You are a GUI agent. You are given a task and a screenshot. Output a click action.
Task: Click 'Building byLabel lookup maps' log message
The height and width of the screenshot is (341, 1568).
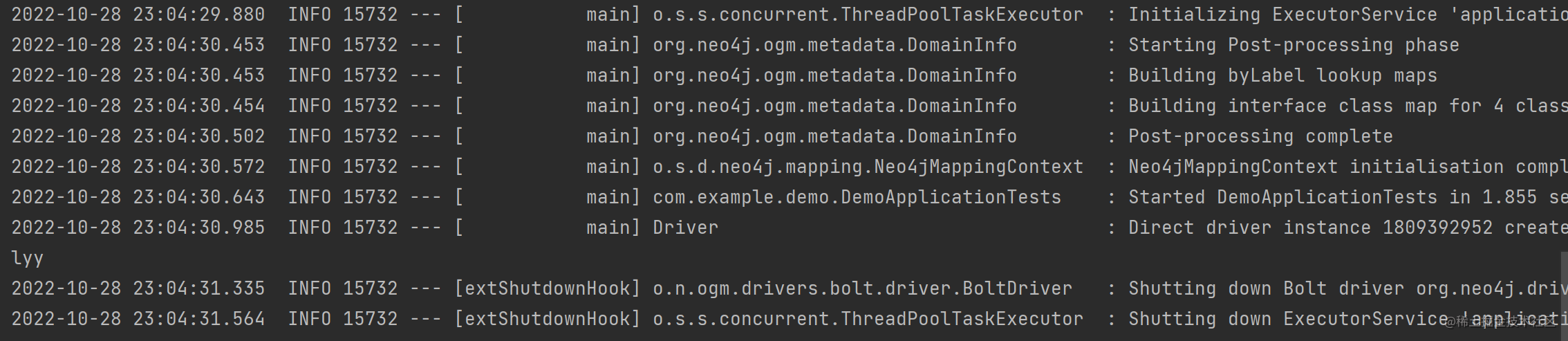pos(1282,75)
